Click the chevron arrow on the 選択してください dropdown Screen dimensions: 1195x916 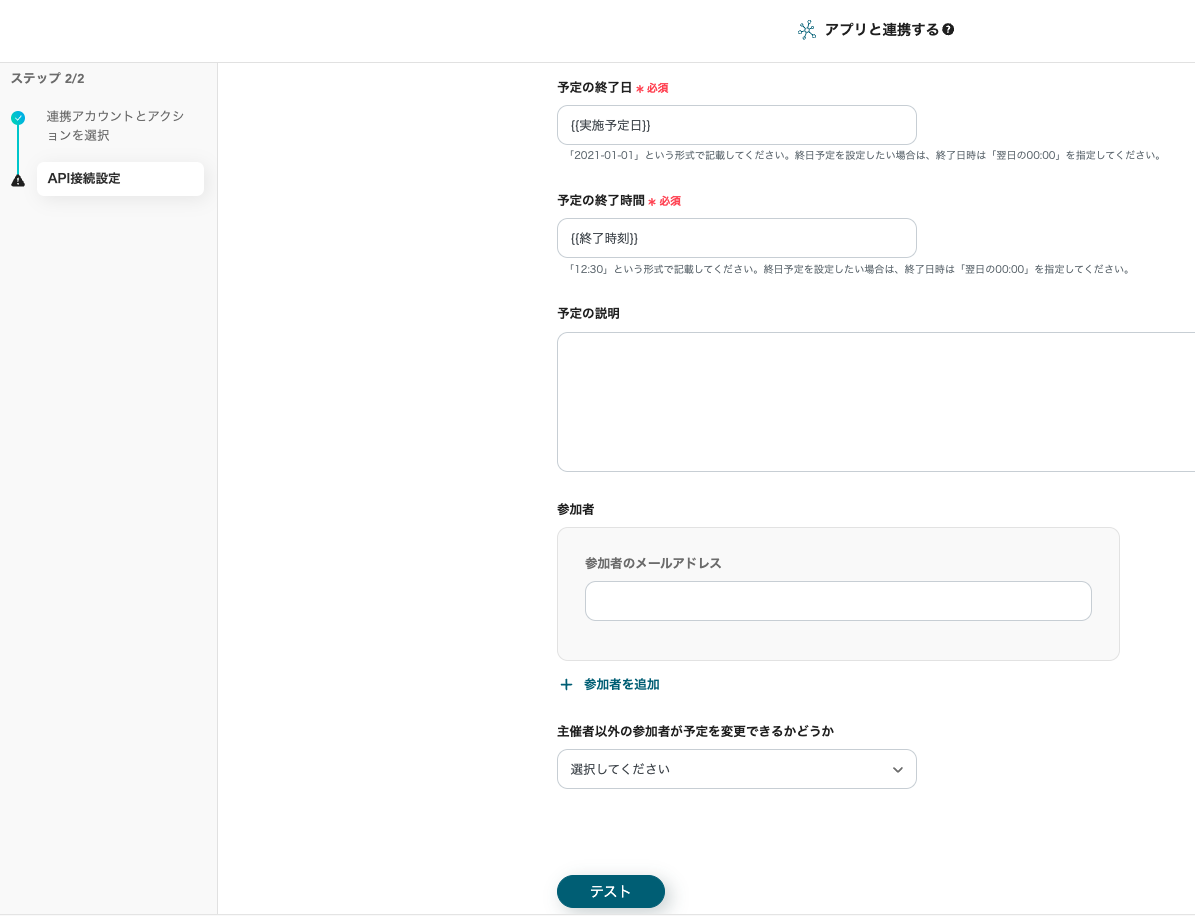(897, 770)
